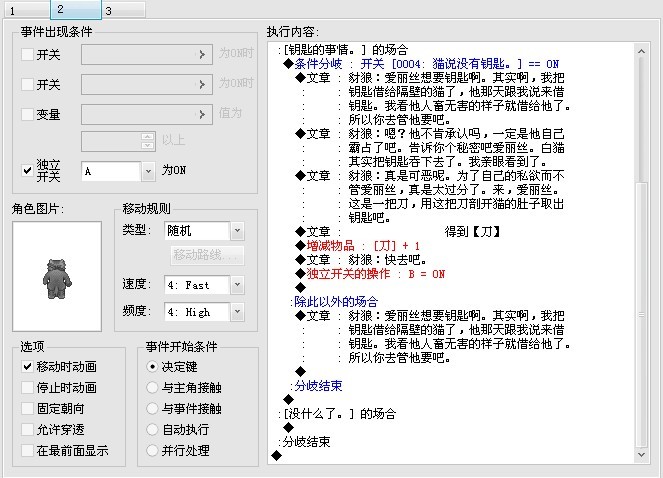Select the [没什么了。] 的场合 line
The width and height of the screenshot is (663, 478).
click(337, 414)
